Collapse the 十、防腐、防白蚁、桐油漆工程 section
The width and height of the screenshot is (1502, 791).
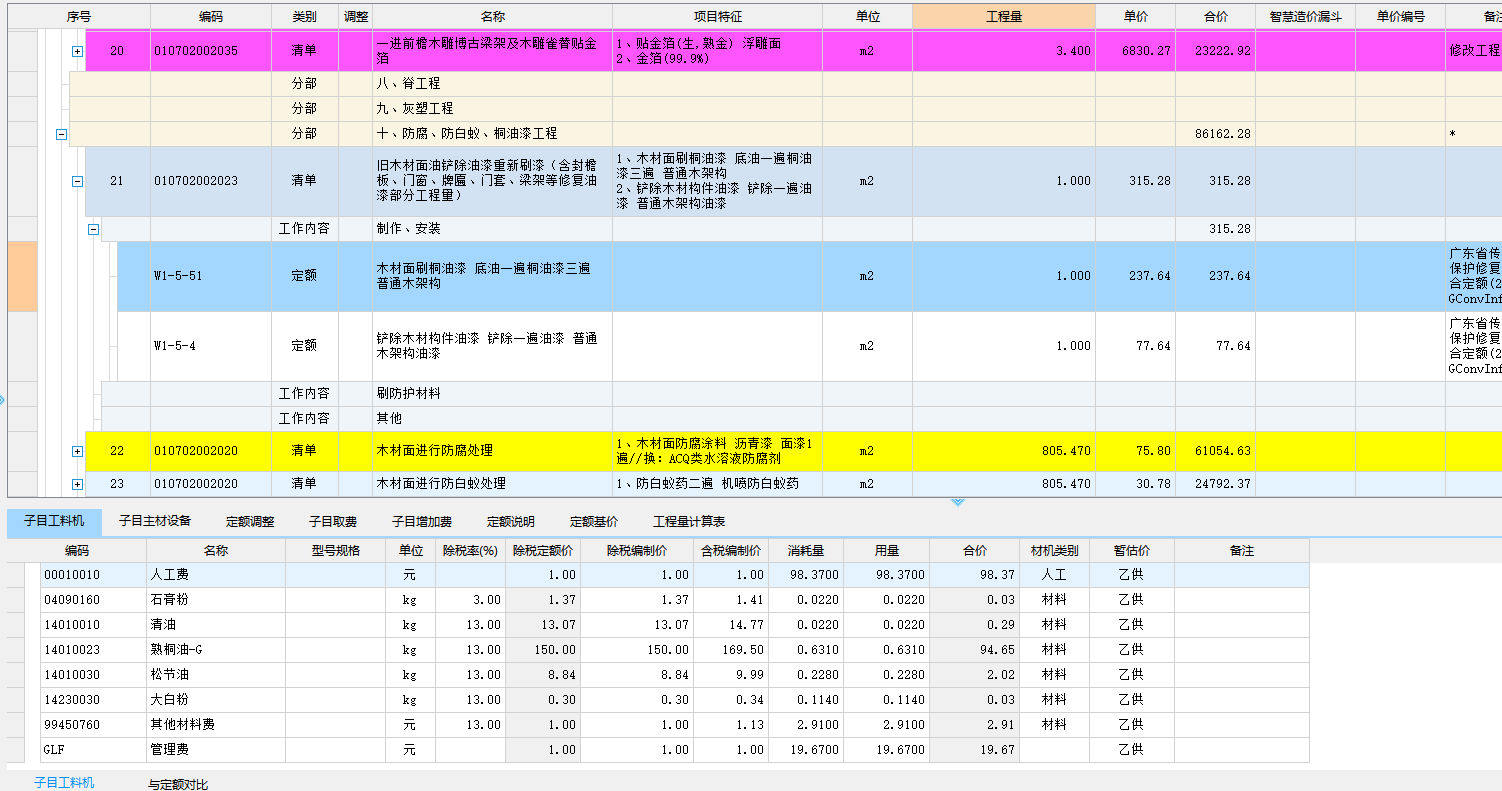pos(61,134)
